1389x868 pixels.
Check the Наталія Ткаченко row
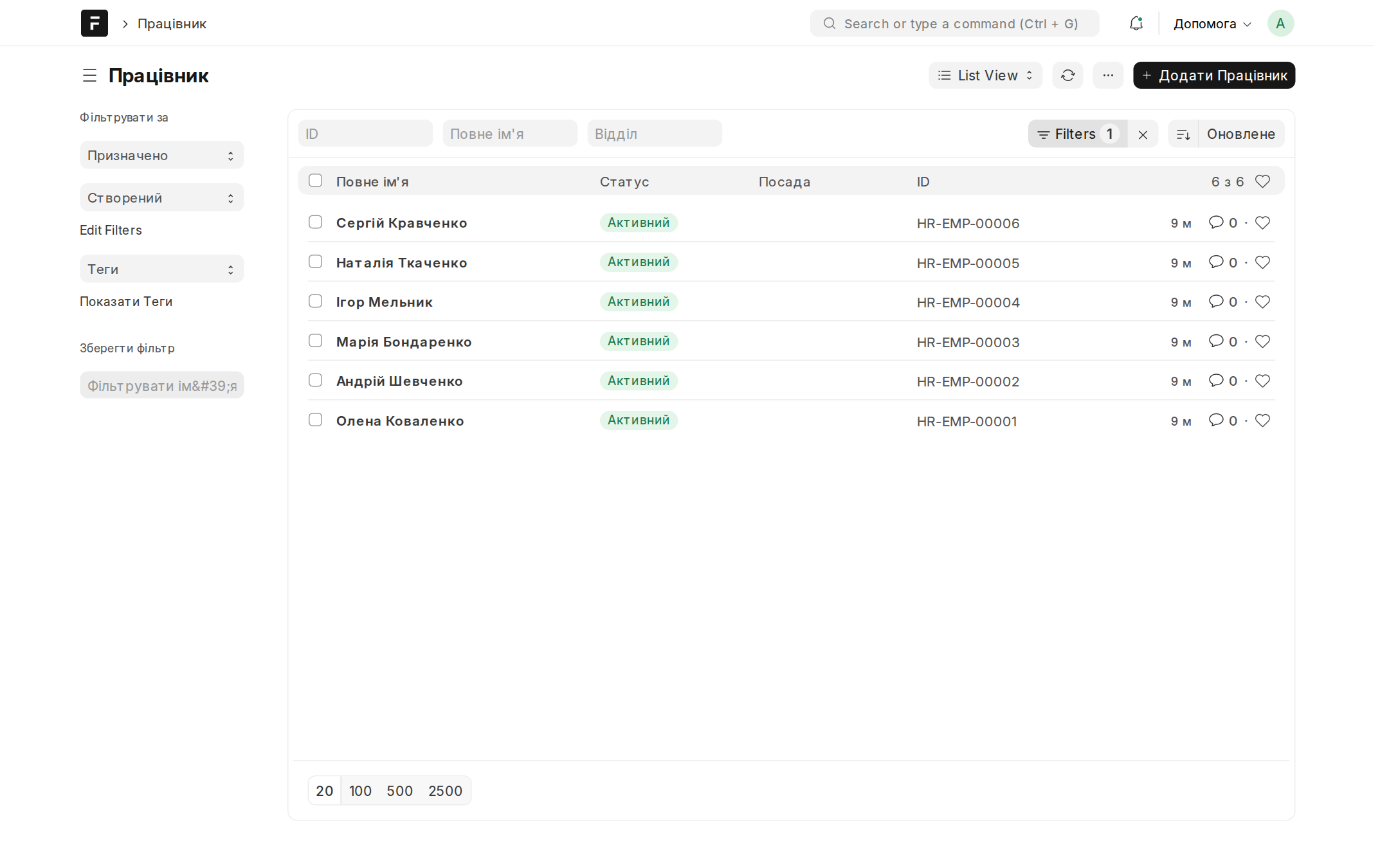[315, 262]
